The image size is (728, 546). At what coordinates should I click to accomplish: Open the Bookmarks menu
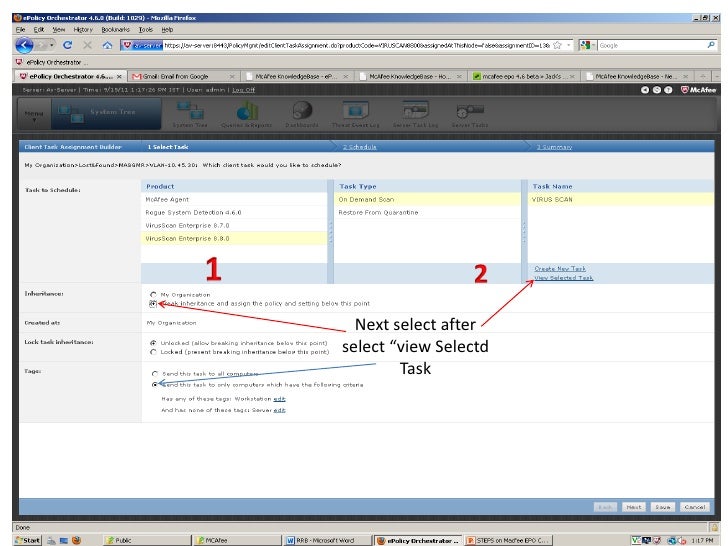pyautogui.click(x=116, y=29)
